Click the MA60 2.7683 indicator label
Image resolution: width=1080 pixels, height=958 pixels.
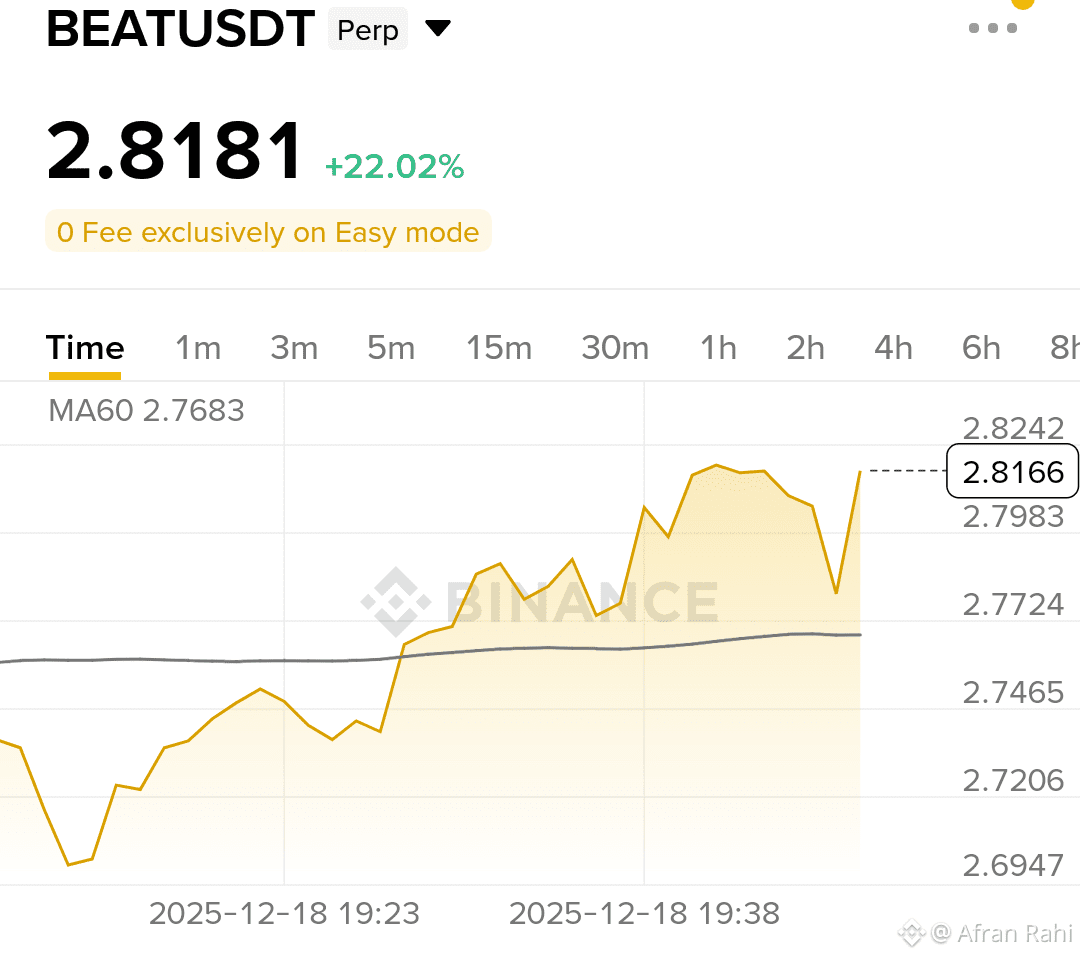pos(146,411)
